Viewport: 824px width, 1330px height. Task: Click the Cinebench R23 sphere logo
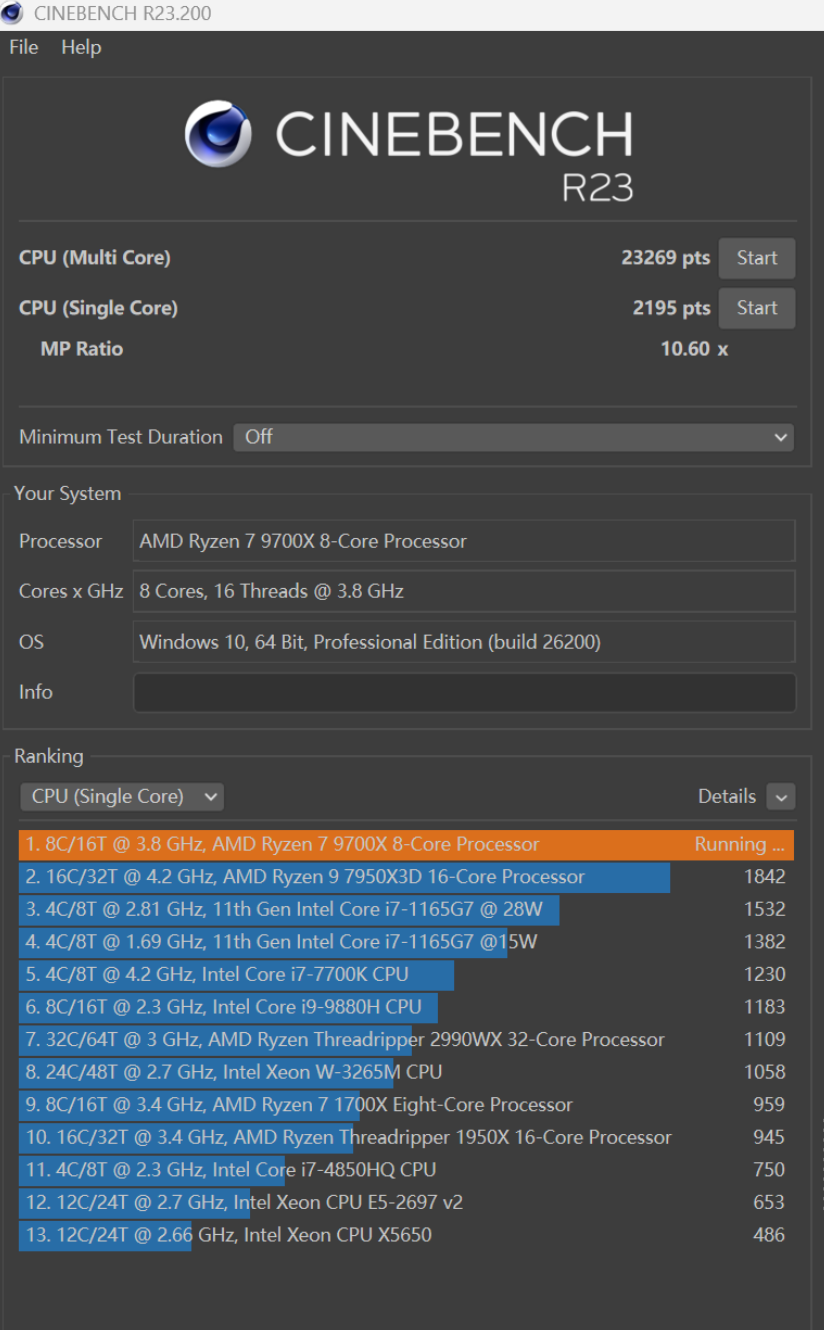coord(217,133)
